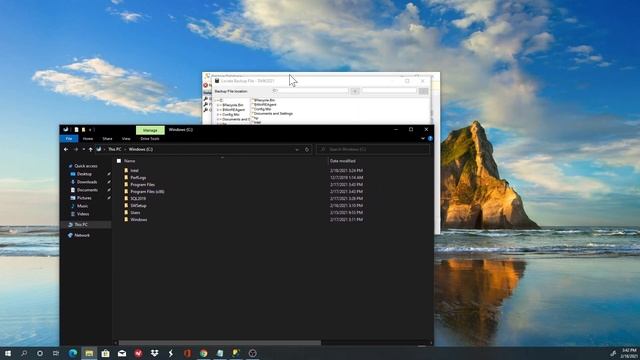This screenshot has height=360, width=640.
Task: Open the address bar history dropdown
Action: (x=297, y=149)
